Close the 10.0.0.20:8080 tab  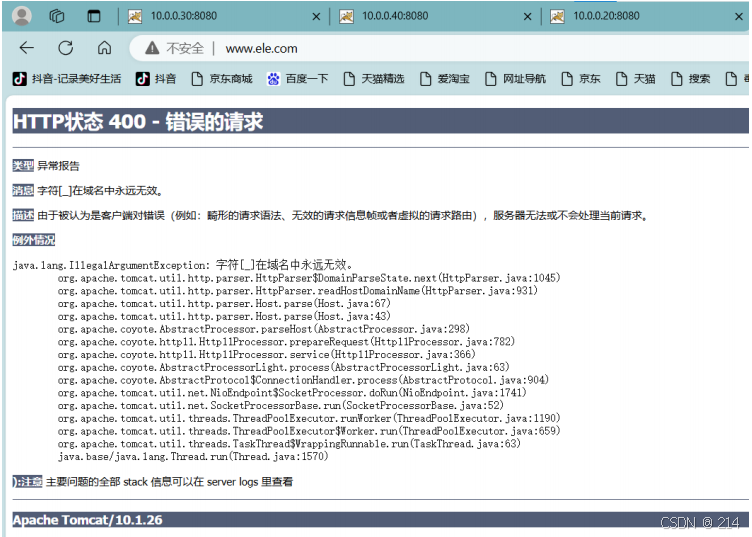[739, 17]
